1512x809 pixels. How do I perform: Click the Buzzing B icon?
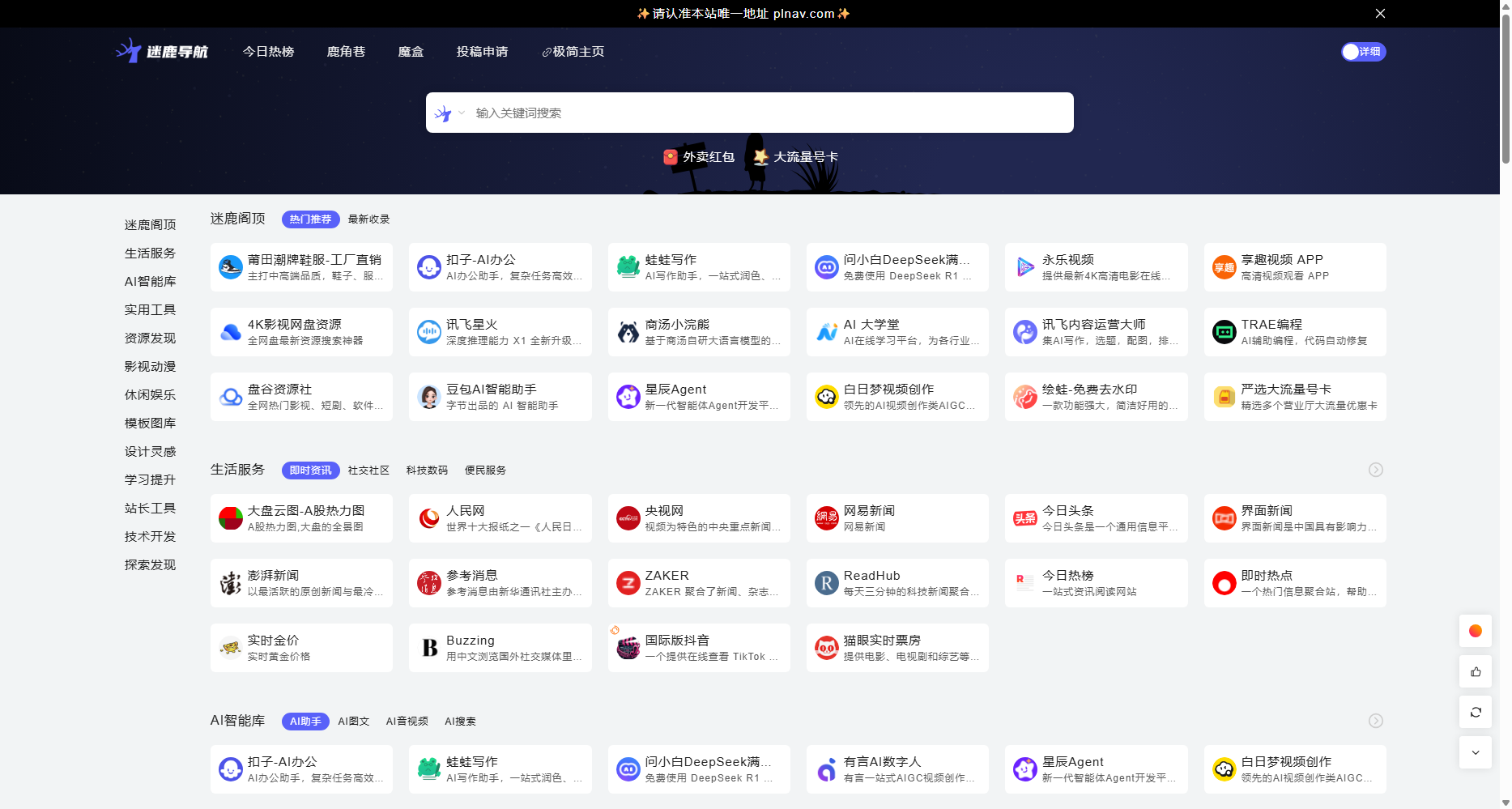[x=429, y=648]
